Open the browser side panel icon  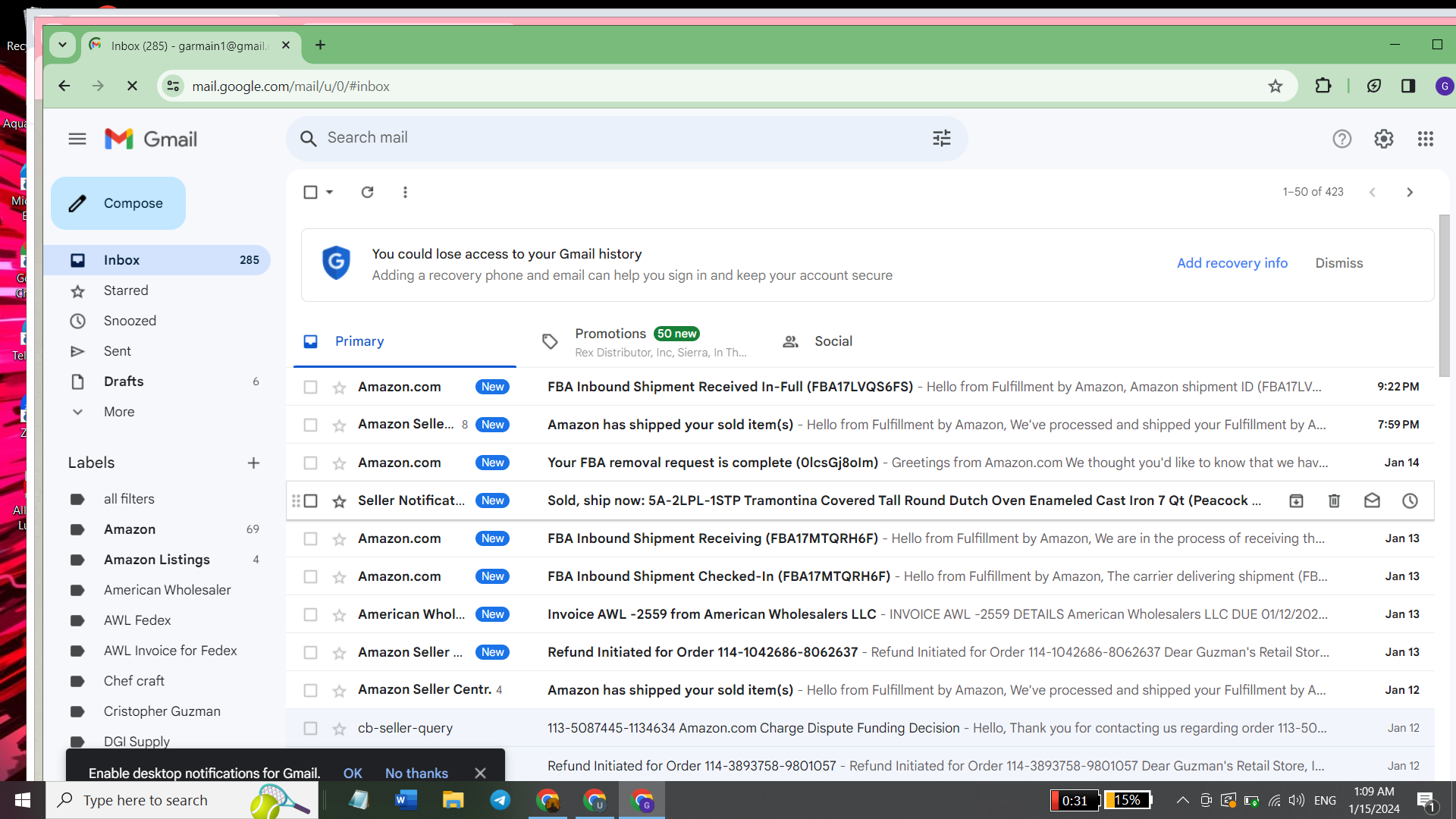point(1408,86)
